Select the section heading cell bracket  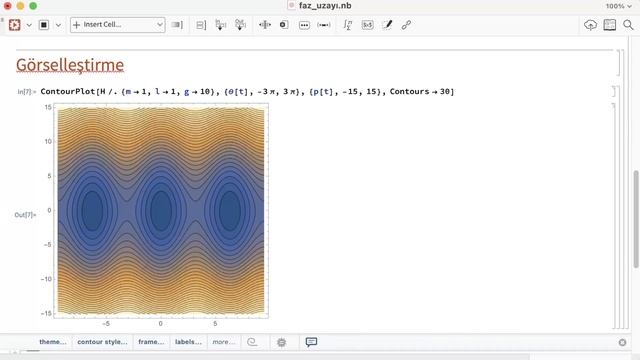[618, 62]
